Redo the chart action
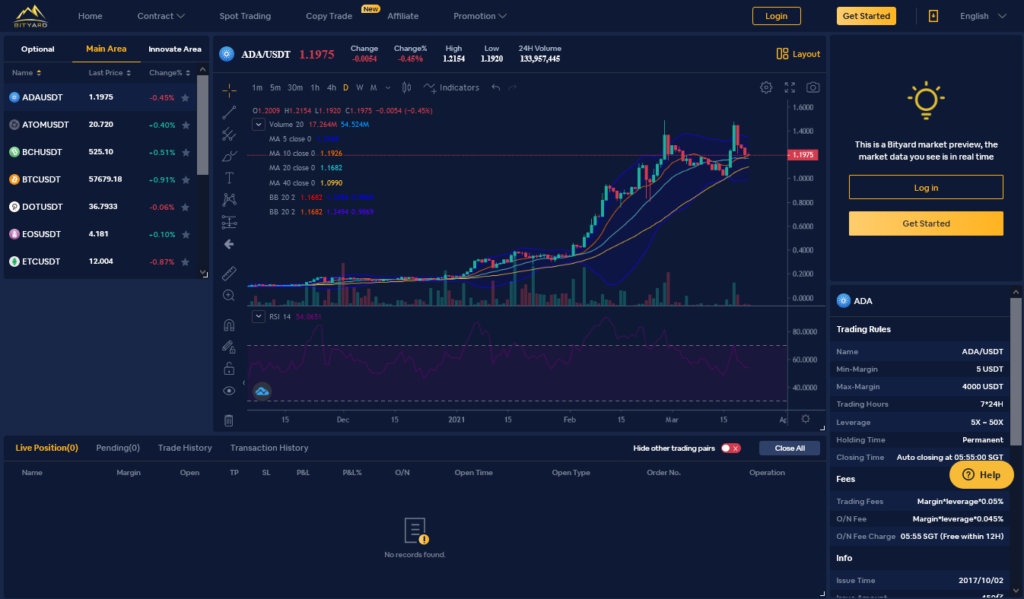Viewport: 1024px width, 599px height. 513,88
